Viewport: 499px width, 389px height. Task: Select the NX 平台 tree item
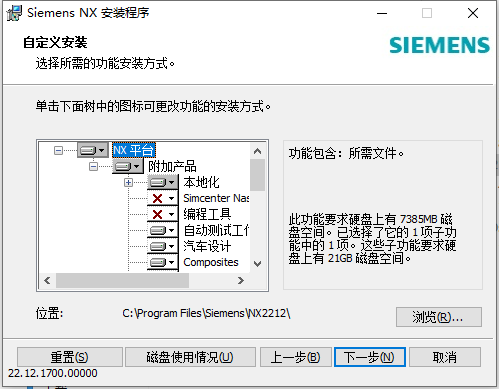coord(134,150)
